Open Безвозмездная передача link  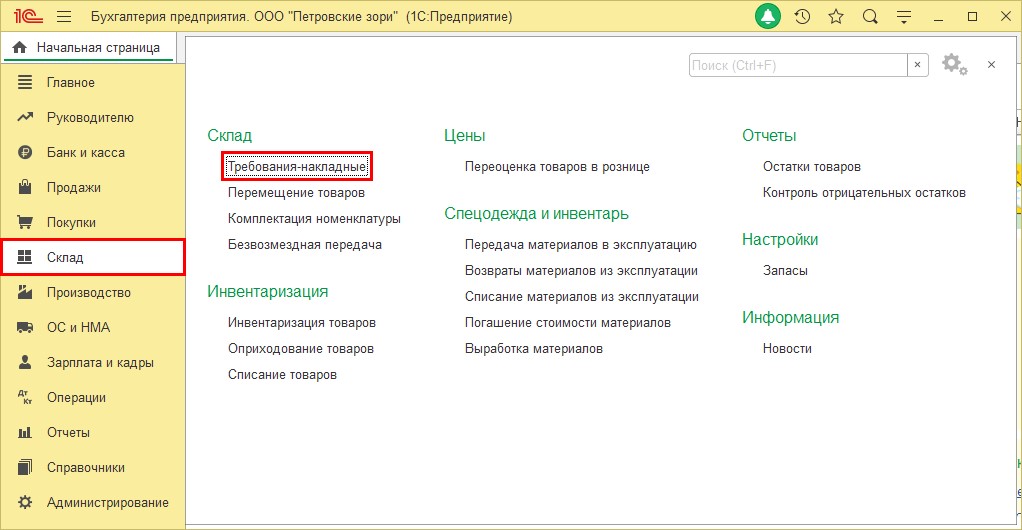pos(304,245)
